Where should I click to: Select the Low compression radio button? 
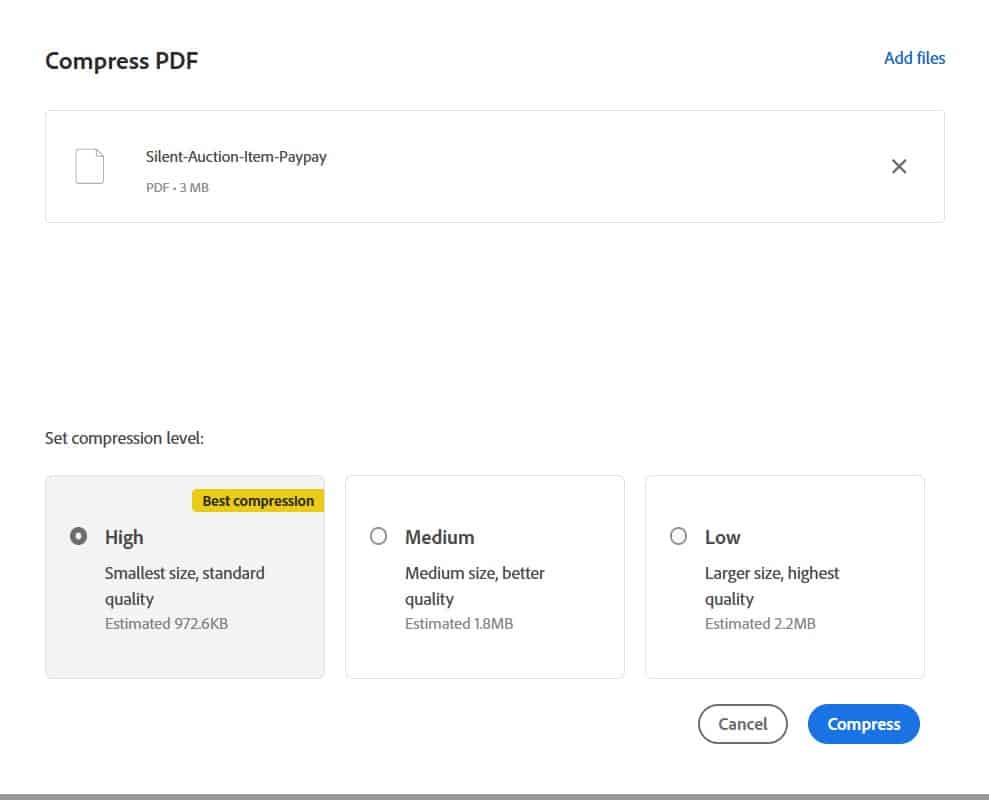(678, 537)
